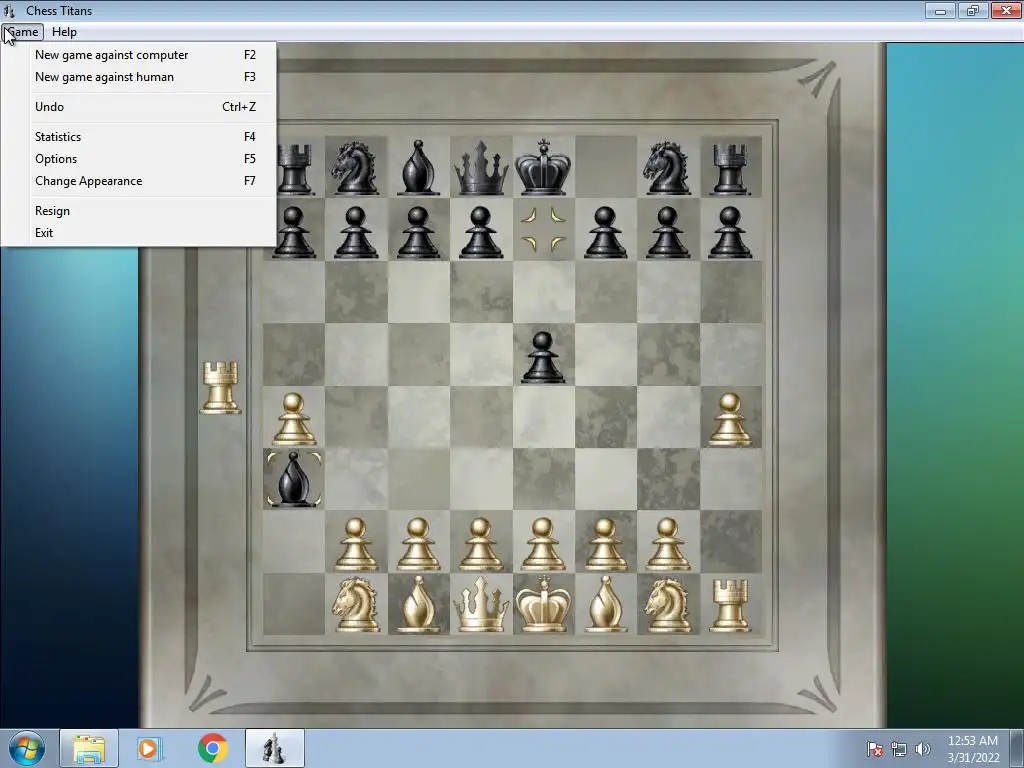Select the white pawn on f2

(605, 544)
